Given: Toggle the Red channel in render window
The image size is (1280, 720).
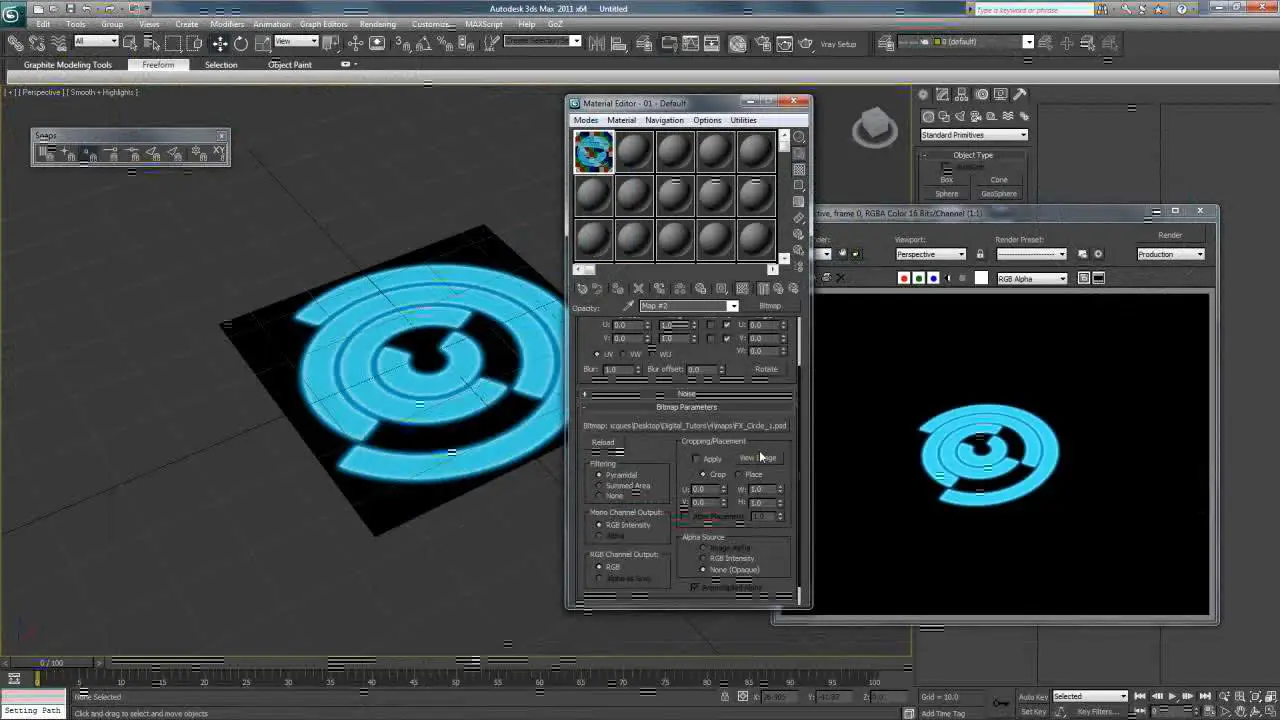Looking at the screenshot, I should 904,279.
